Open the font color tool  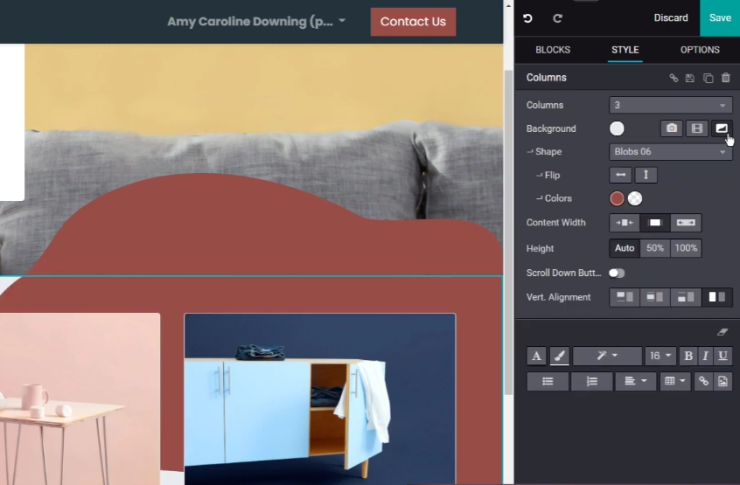pyautogui.click(x=537, y=356)
